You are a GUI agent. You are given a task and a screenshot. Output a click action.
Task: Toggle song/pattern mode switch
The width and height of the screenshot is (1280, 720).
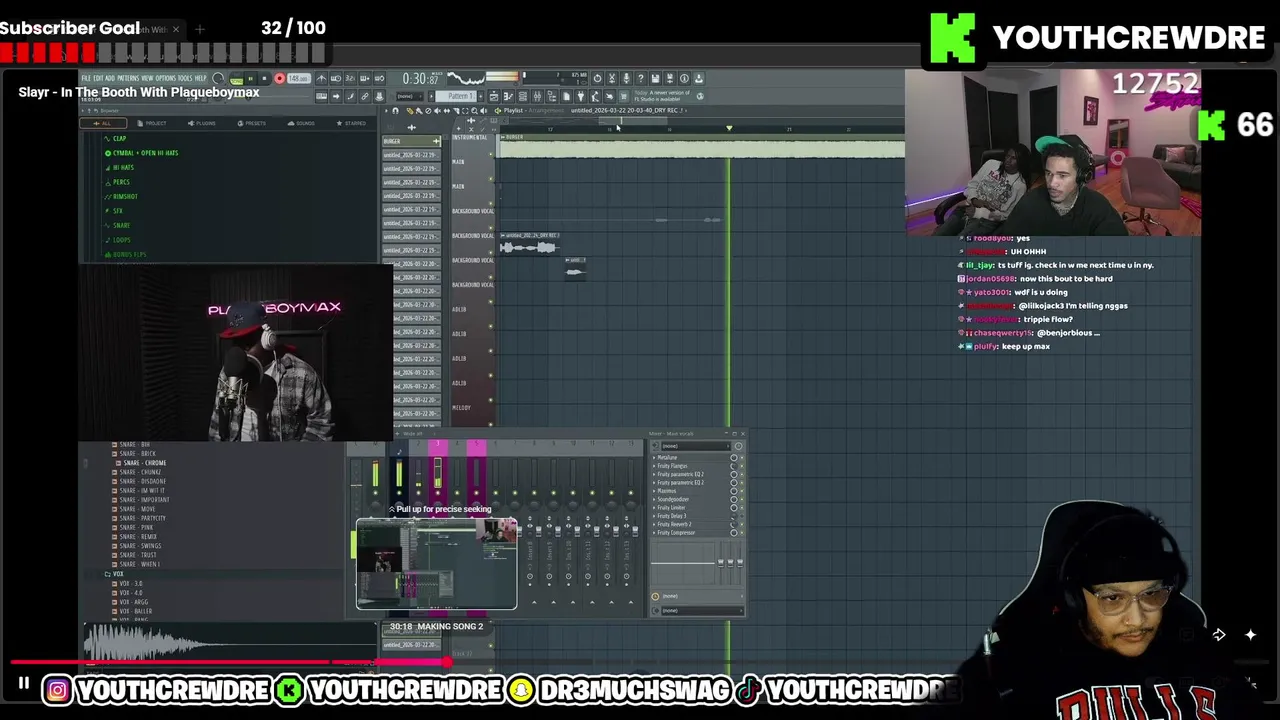[x=236, y=78]
